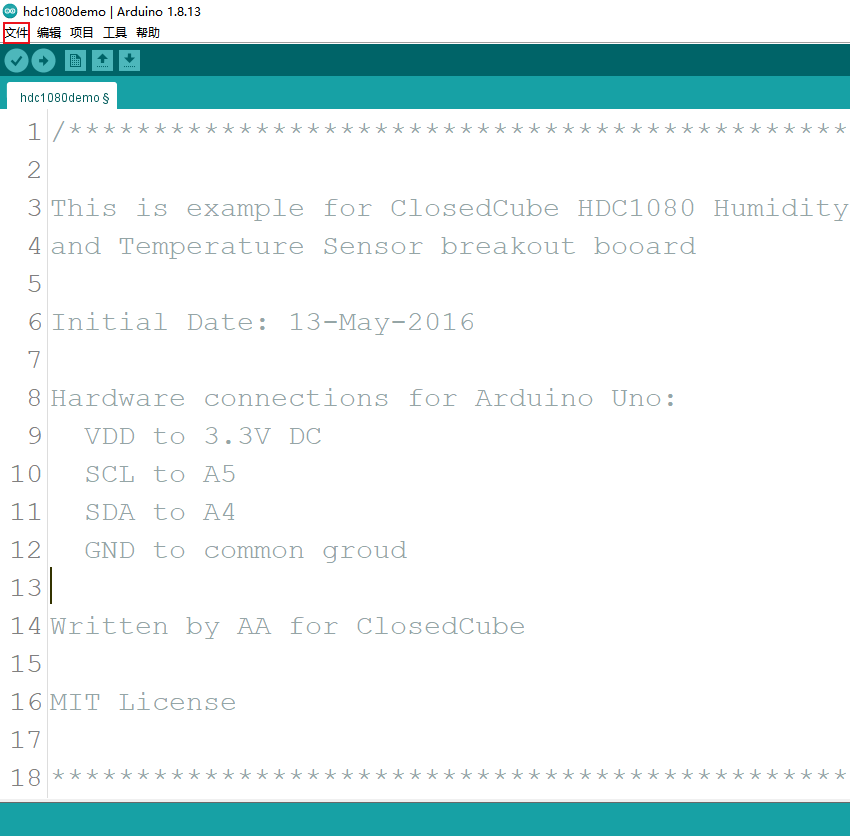This screenshot has height=836, width=850.
Task: Click the teal status bar at the bottom
Action: click(425, 820)
